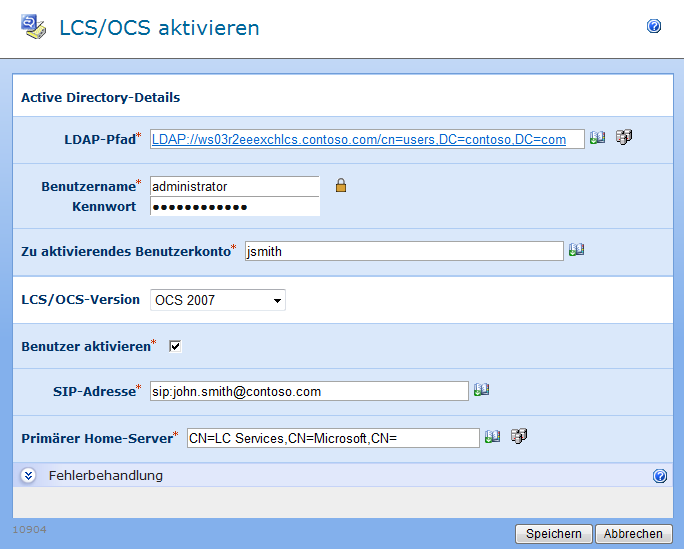This screenshot has height=549, width=684.
Task: Open the help icon beside the page title
Action: coord(654,27)
